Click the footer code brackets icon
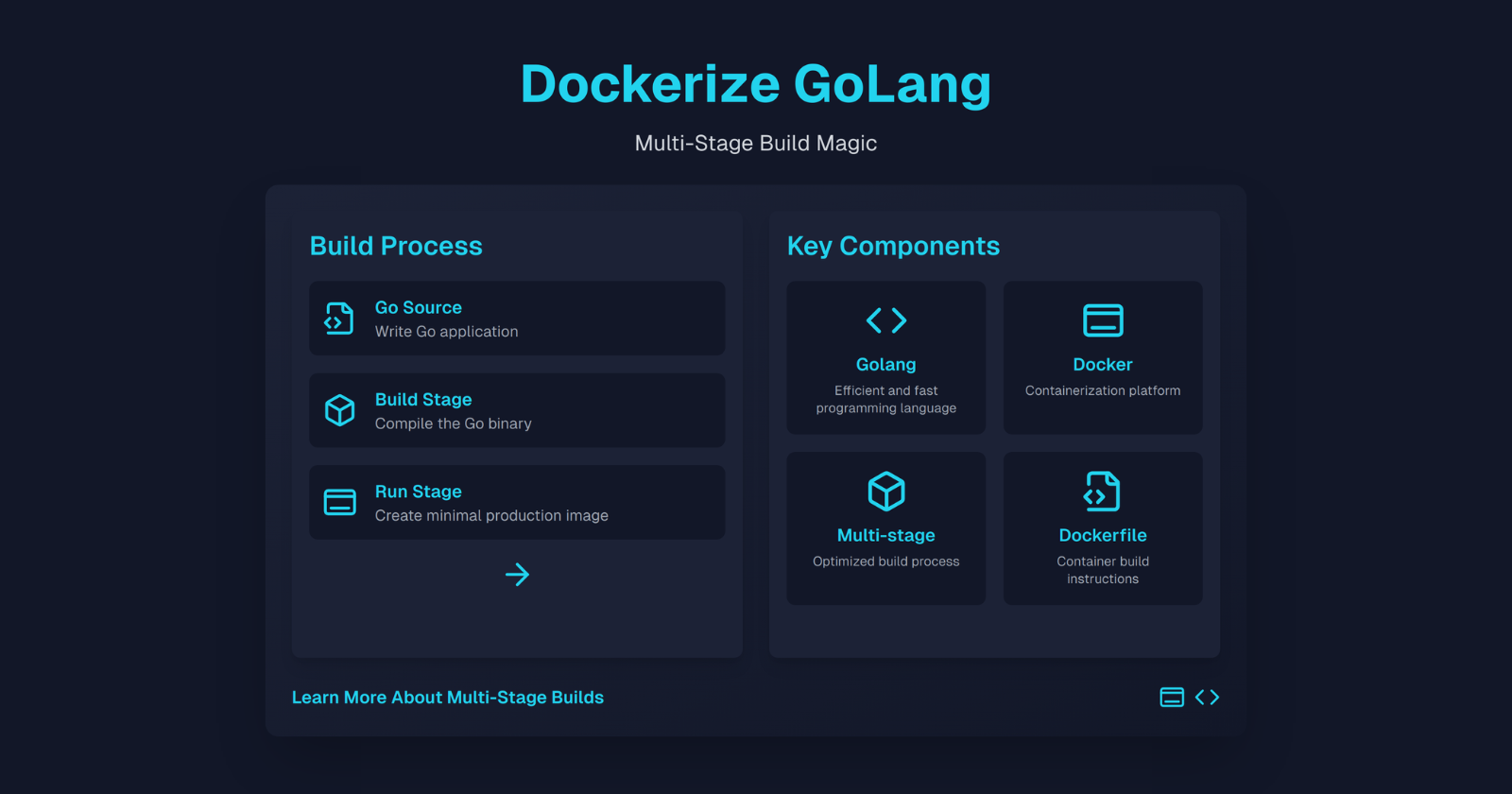Image resolution: width=1512 pixels, height=794 pixels. [1207, 698]
